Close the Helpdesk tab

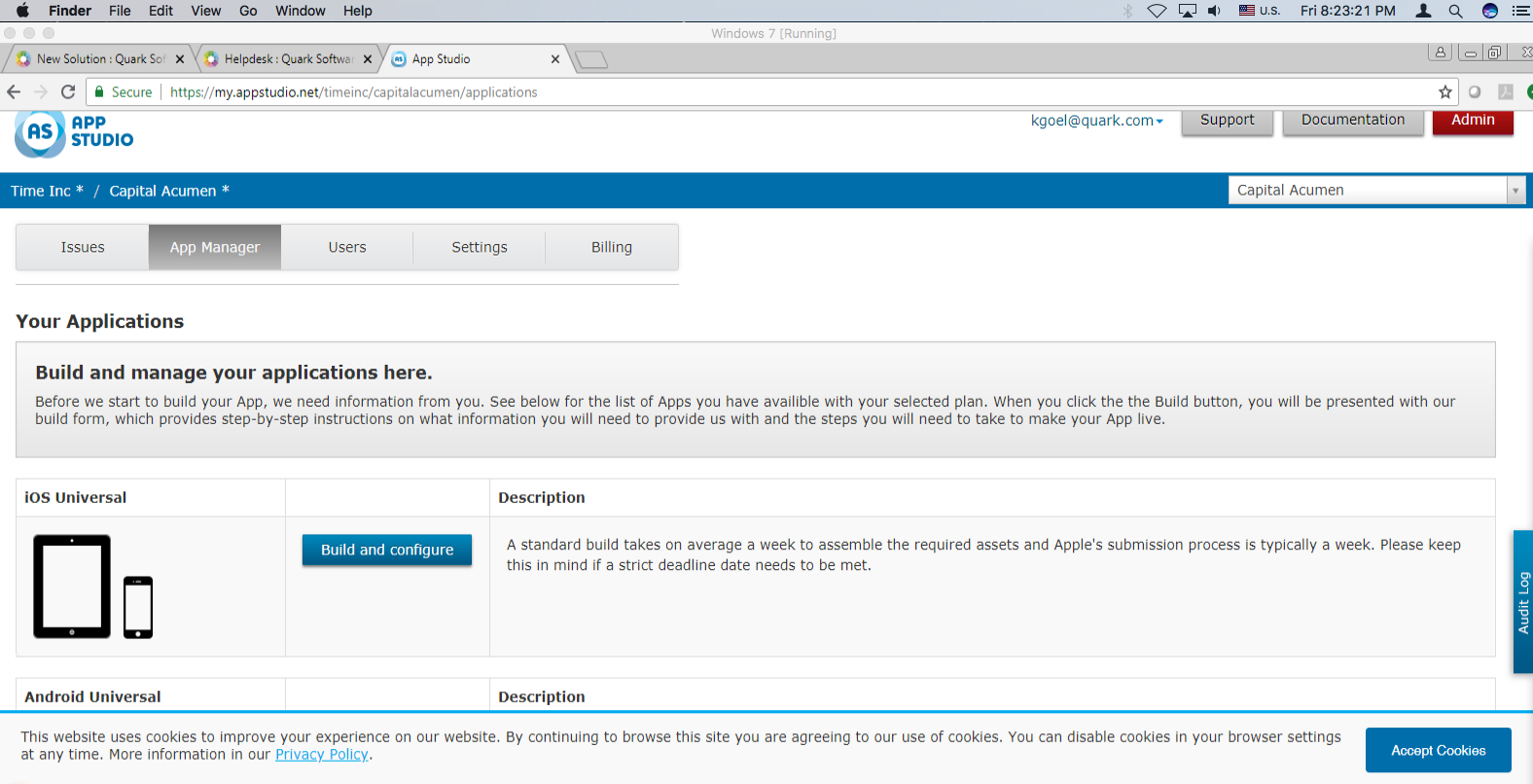click(x=368, y=59)
